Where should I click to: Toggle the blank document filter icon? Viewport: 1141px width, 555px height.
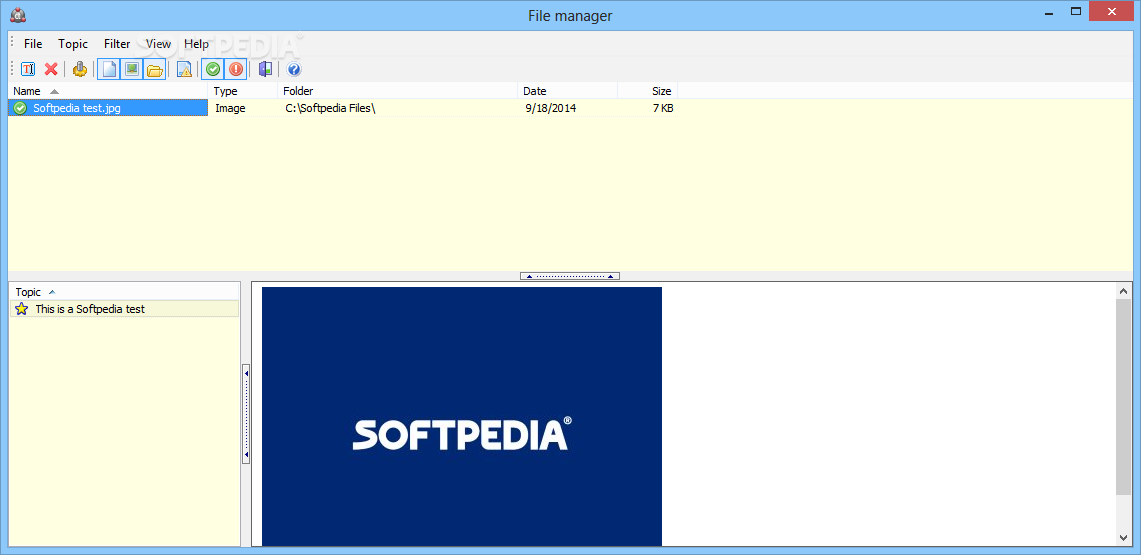click(x=108, y=69)
